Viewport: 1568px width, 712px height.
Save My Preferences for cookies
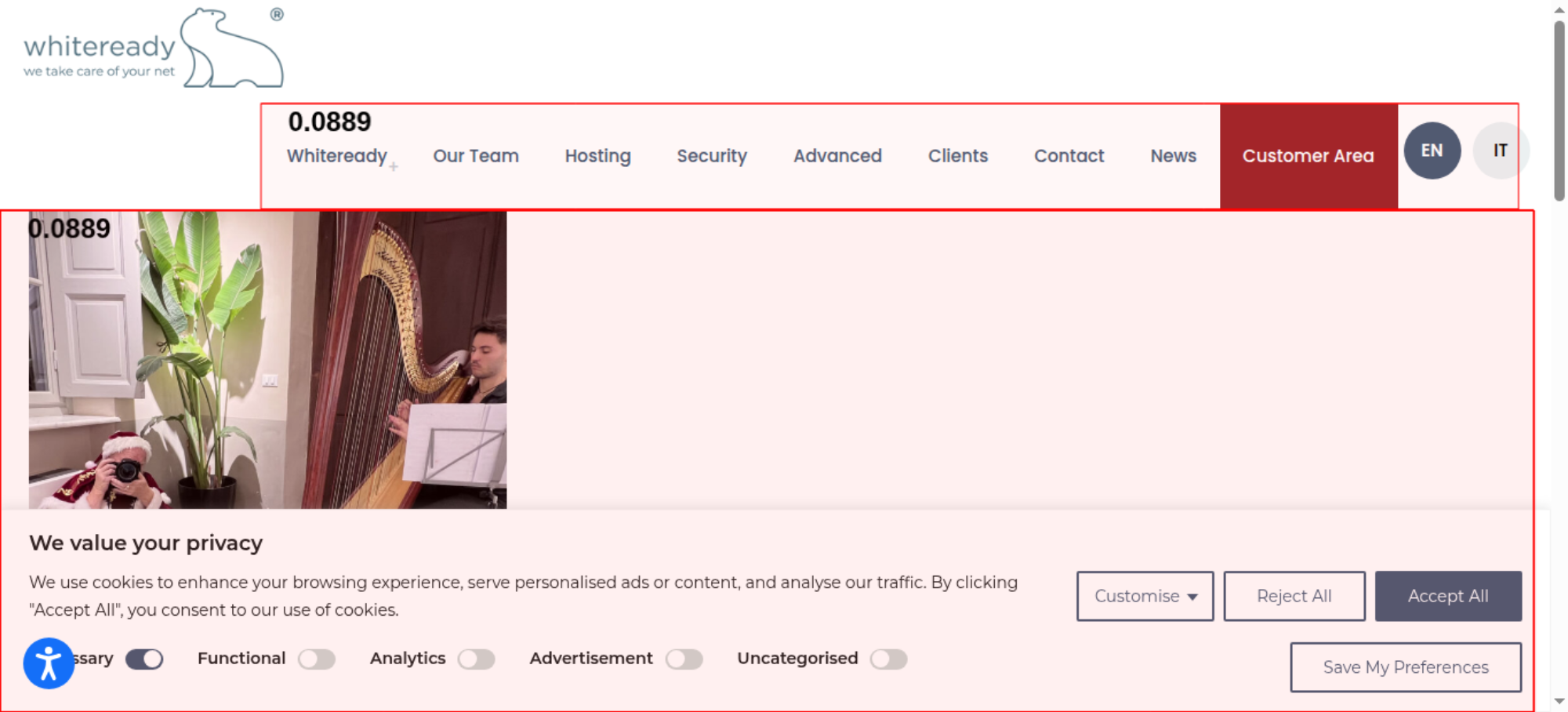pyautogui.click(x=1406, y=667)
